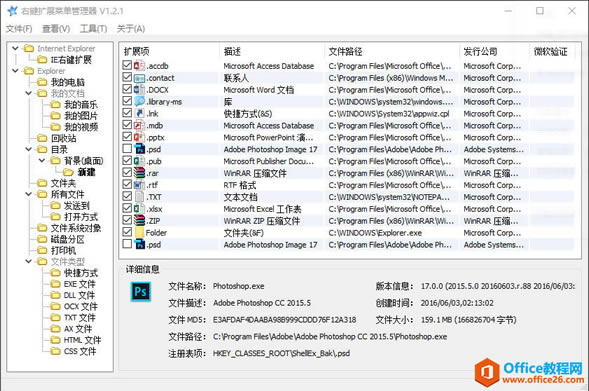Uncheck the .contact extension checkbox
589x391 pixels.
click(127, 77)
